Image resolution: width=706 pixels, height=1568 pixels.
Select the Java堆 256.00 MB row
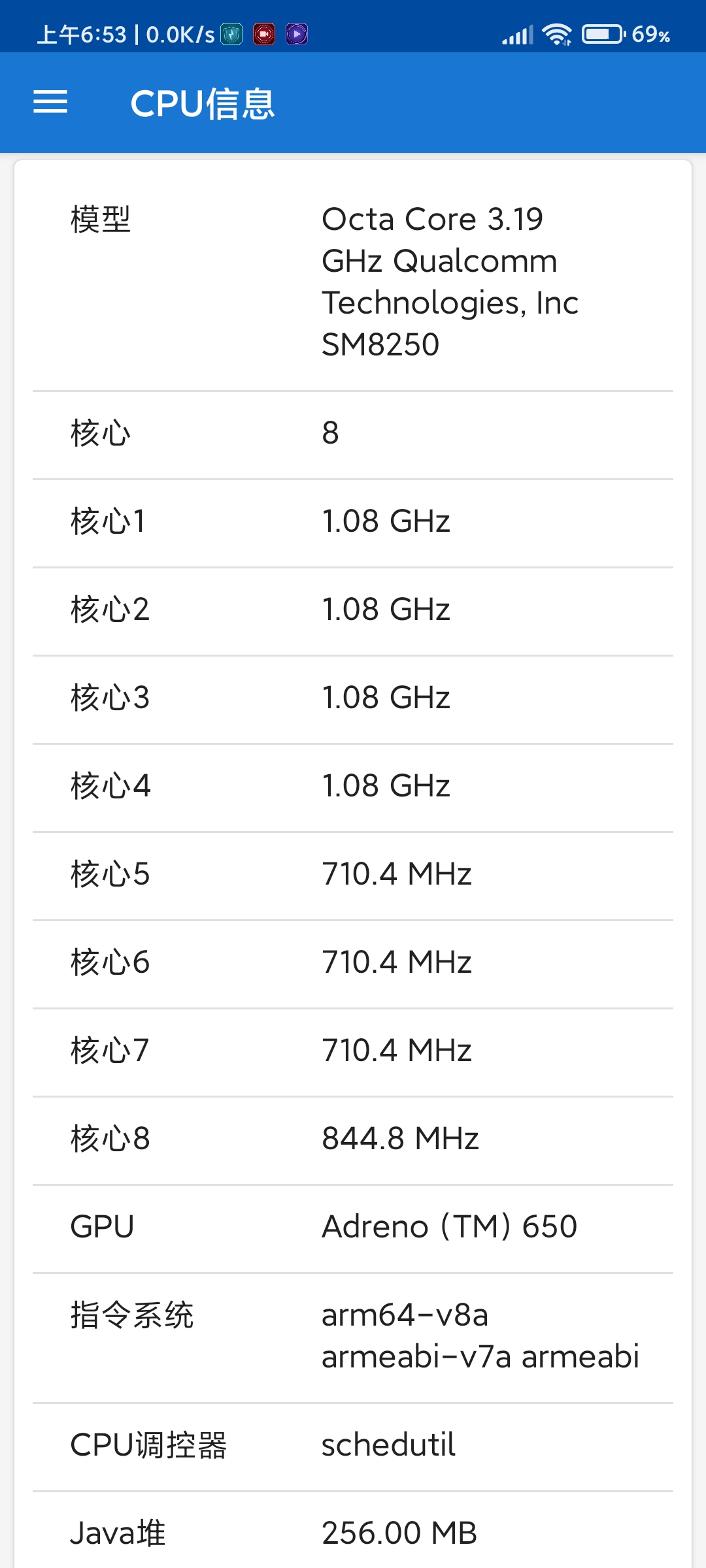353,1530
